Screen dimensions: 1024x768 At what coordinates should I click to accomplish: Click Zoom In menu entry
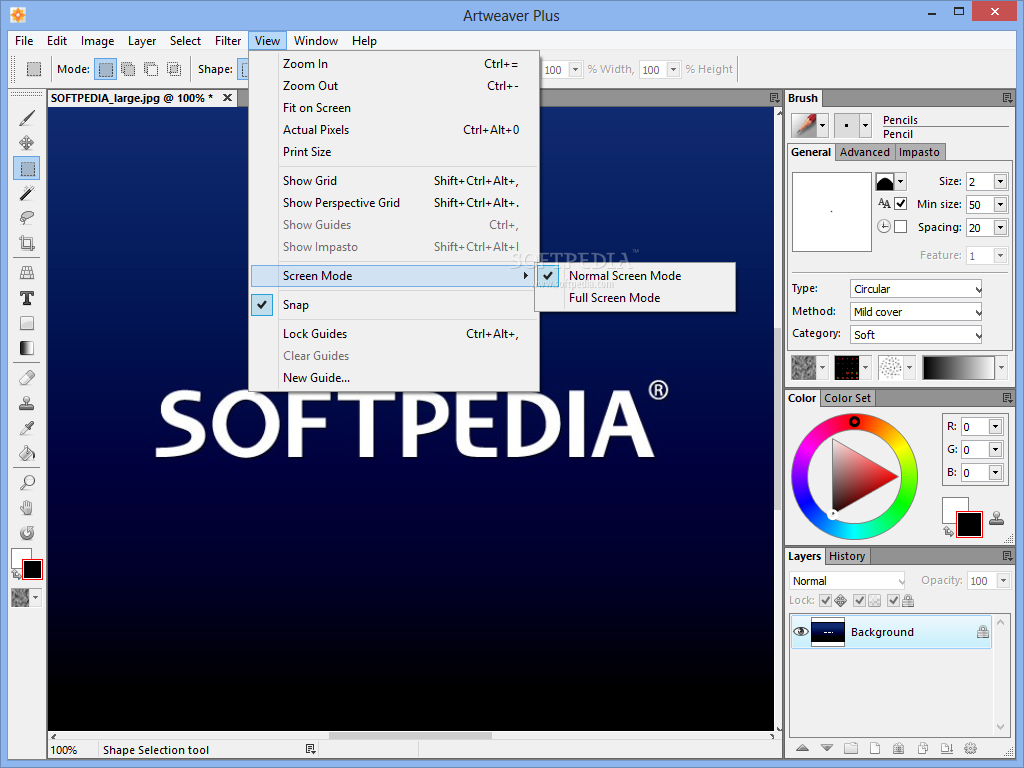(395, 64)
